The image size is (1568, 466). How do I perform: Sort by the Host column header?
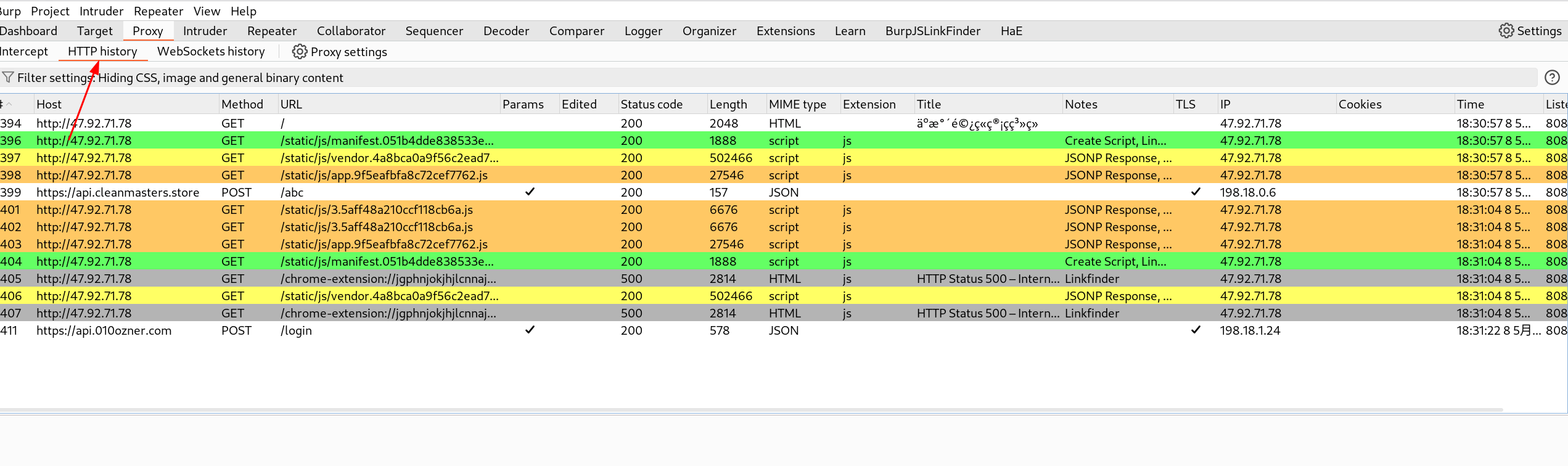coord(126,104)
